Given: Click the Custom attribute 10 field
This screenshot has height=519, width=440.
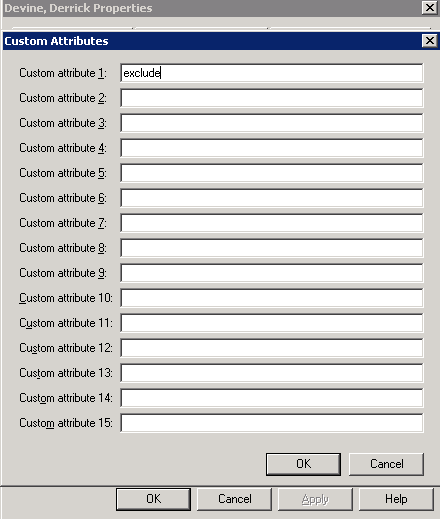Looking at the screenshot, I should tap(272, 298).
